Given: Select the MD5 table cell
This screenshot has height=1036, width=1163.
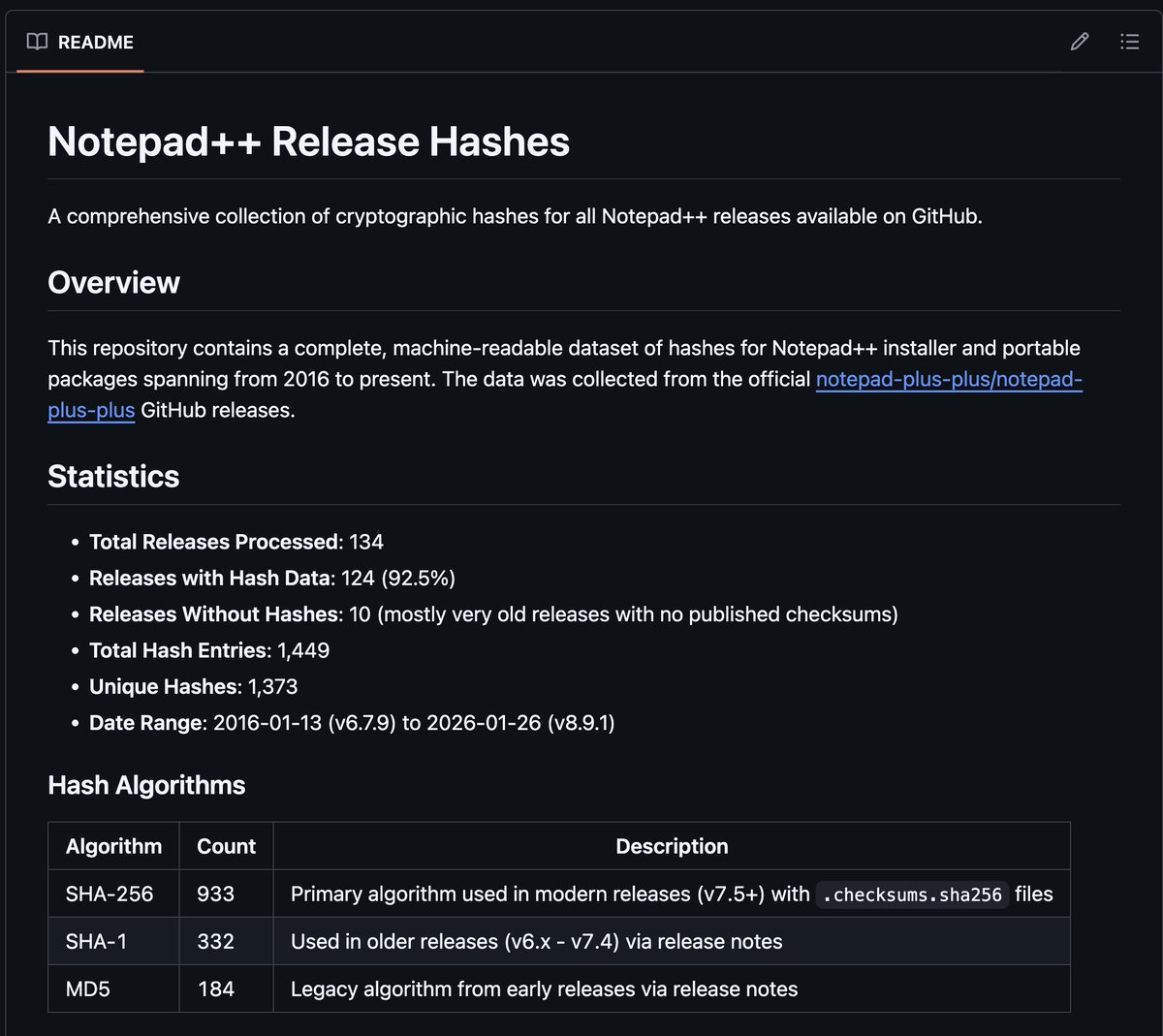Looking at the screenshot, I should pyautogui.click(x=113, y=989).
